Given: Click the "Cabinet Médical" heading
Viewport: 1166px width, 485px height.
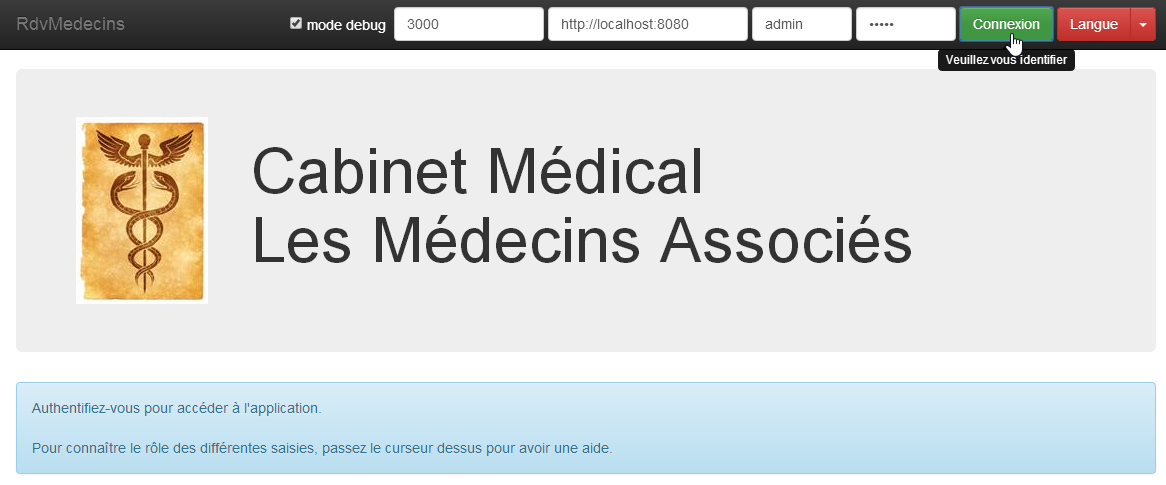Looking at the screenshot, I should click(x=478, y=172).
